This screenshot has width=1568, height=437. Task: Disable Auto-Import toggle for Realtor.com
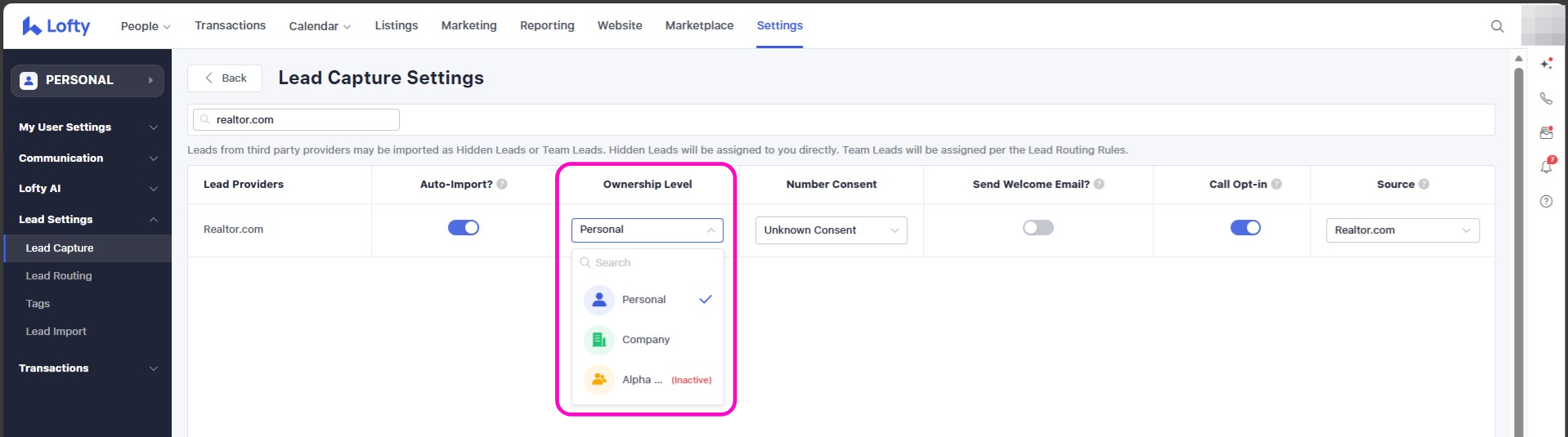pos(464,228)
